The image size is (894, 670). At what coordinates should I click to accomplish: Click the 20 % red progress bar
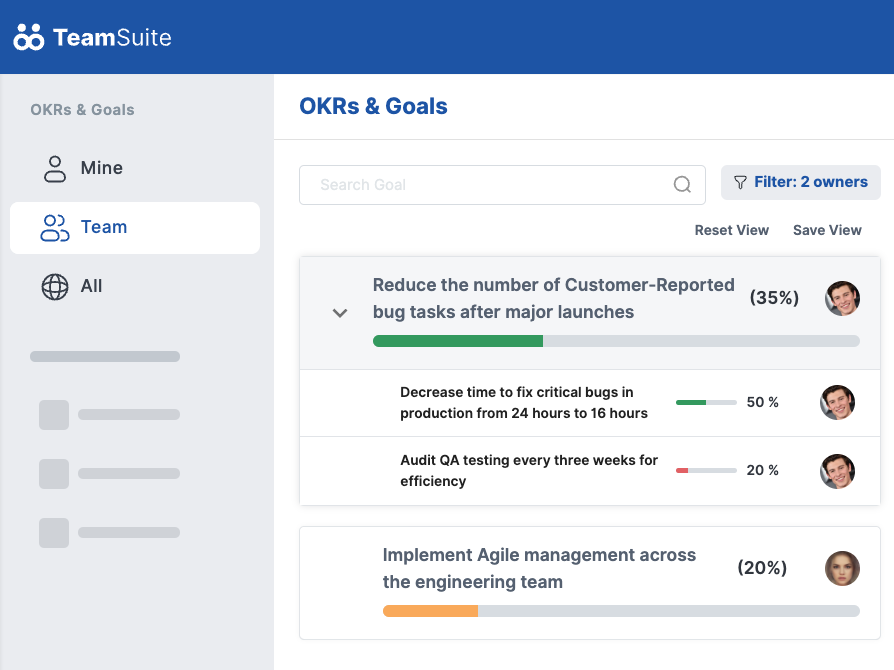pyautogui.click(x=706, y=470)
